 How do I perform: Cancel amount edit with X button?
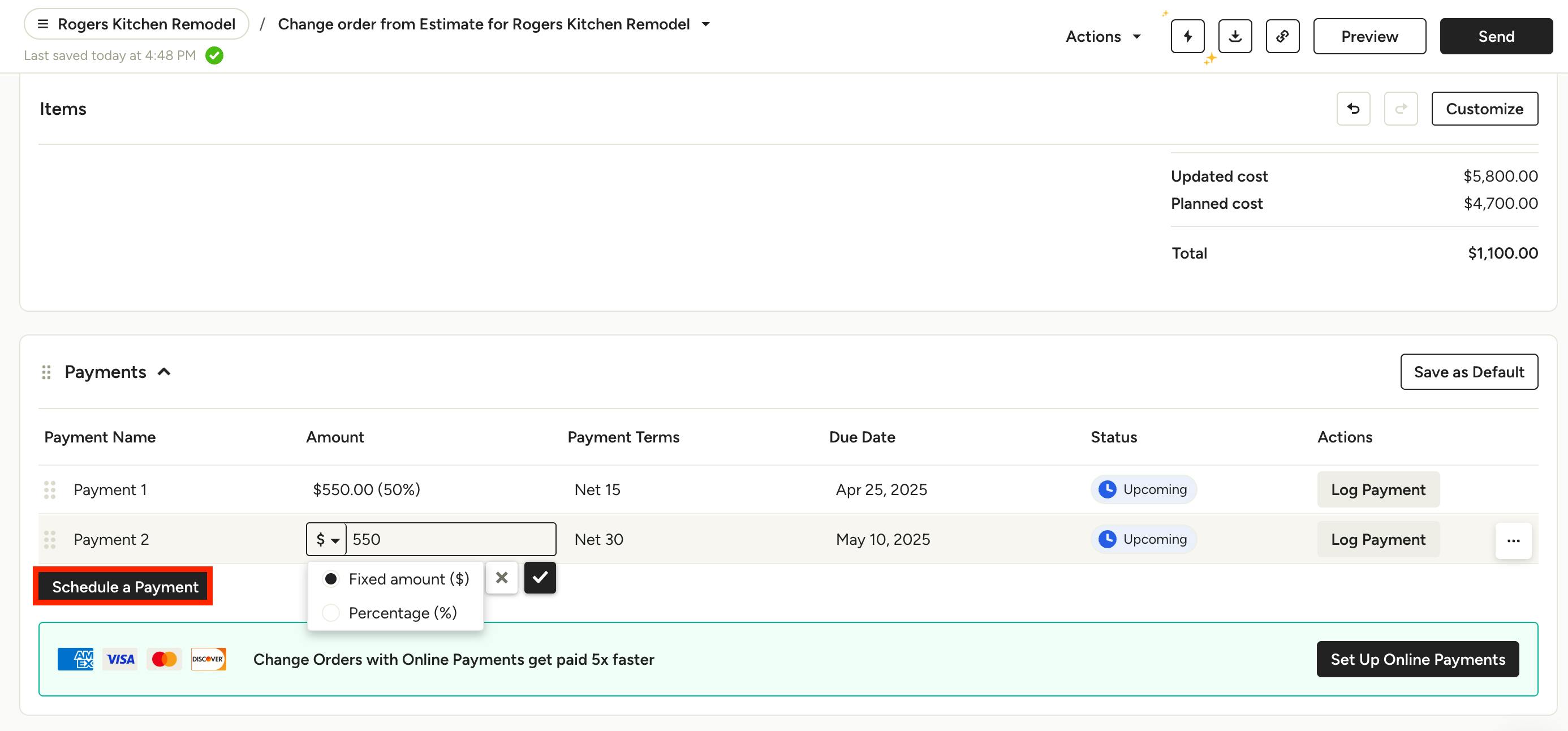[501, 577]
